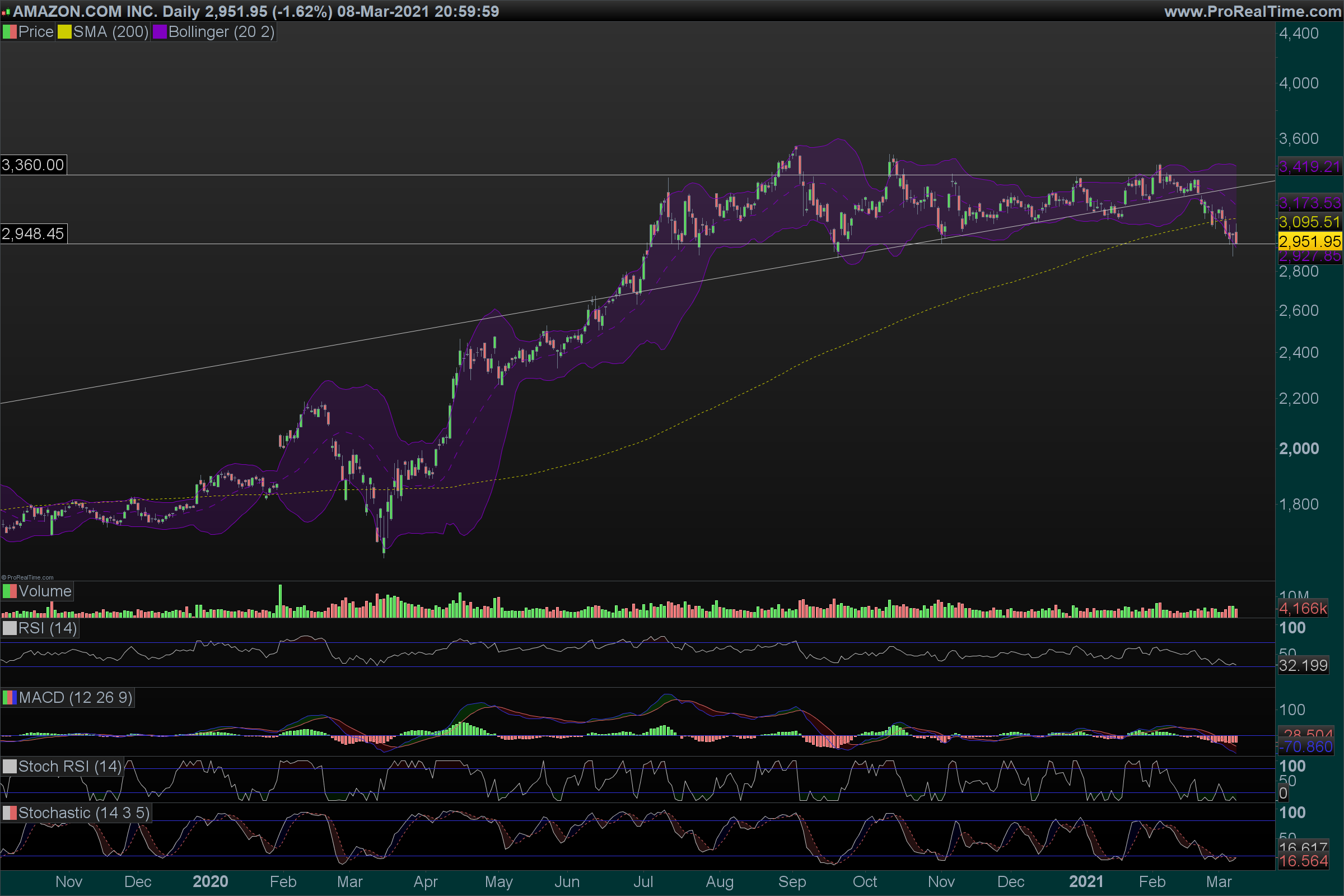Image resolution: width=1344 pixels, height=896 pixels.
Task: Click the green-red Price legend icon
Action: point(10,32)
